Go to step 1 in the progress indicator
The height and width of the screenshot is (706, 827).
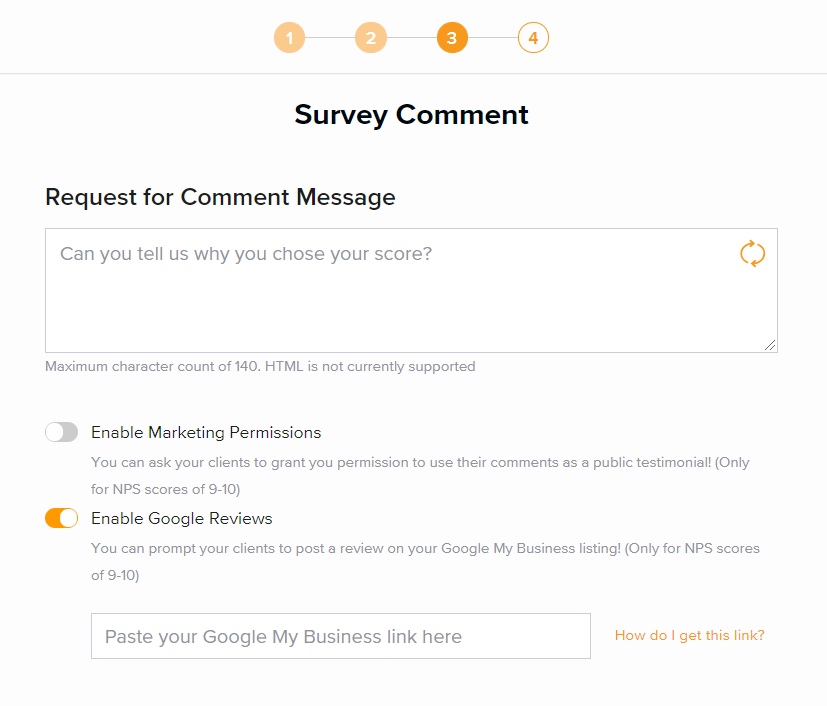[289, 39]
